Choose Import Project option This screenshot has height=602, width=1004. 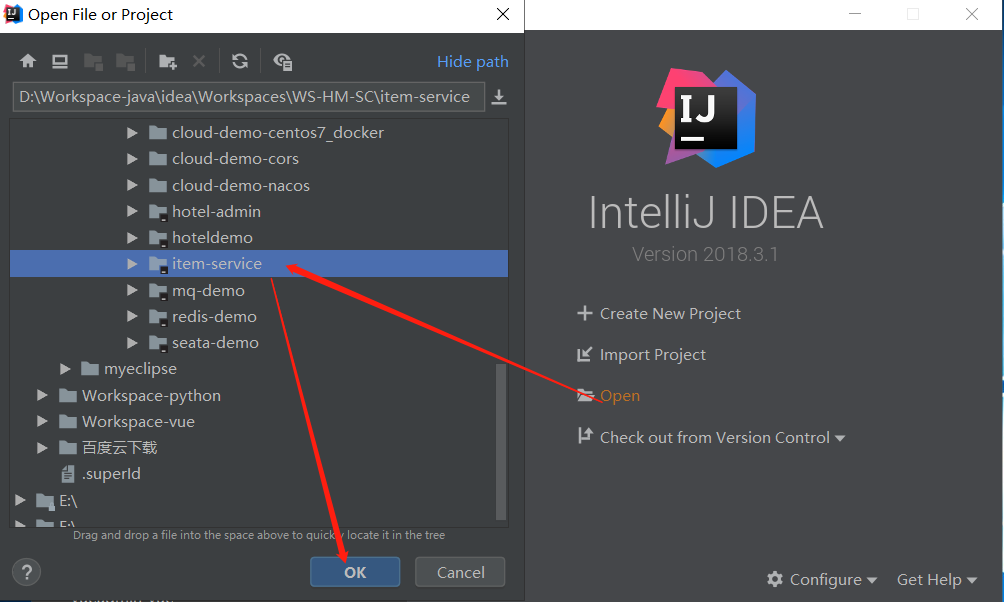click(x=652, y=354)
